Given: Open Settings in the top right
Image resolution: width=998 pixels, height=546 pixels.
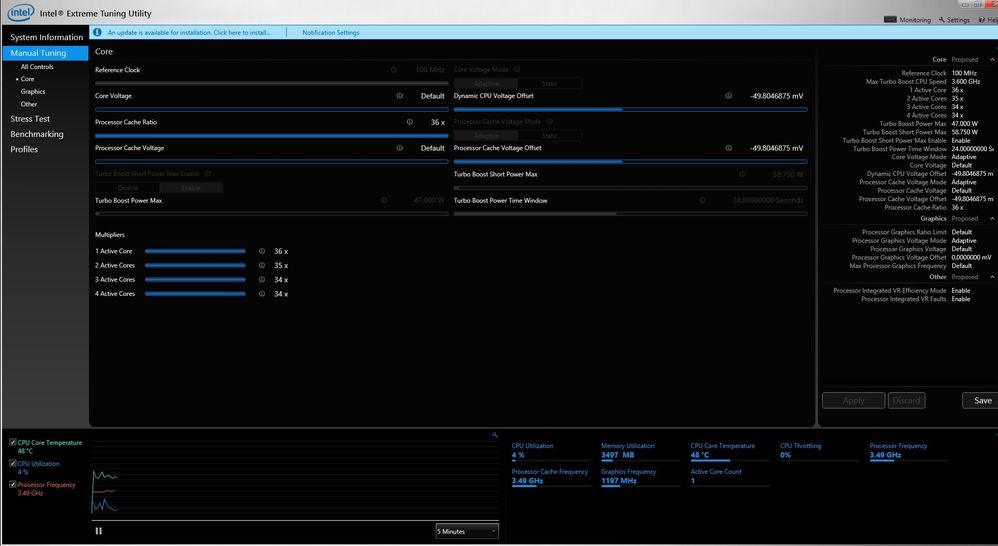Looking at the screenshot, I should [x=954, y=20].
